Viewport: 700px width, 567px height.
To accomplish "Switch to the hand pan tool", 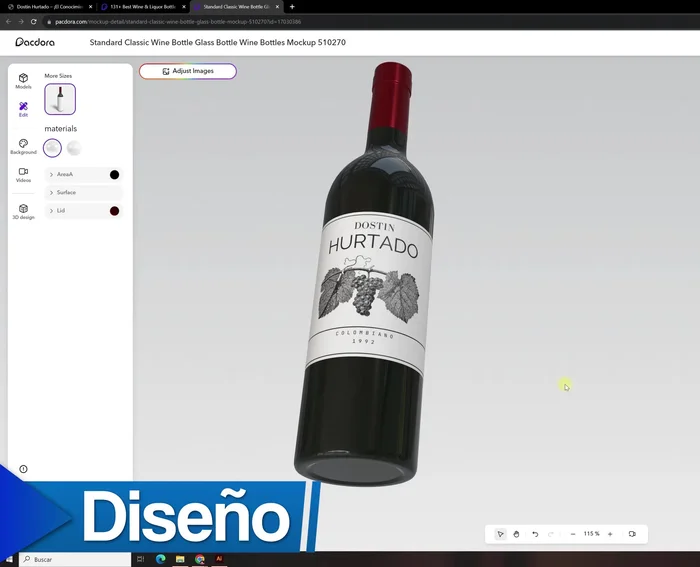I will [x=516, y=534].
